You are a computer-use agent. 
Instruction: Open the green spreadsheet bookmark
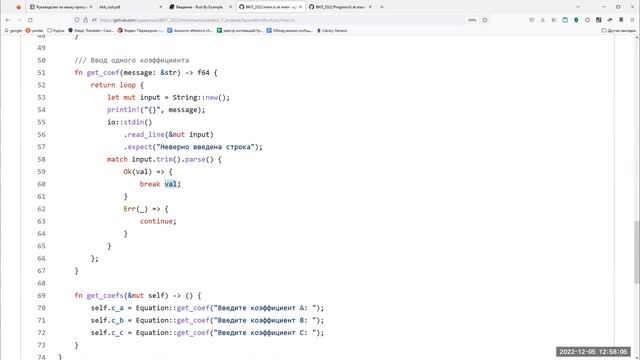(240, 31)
